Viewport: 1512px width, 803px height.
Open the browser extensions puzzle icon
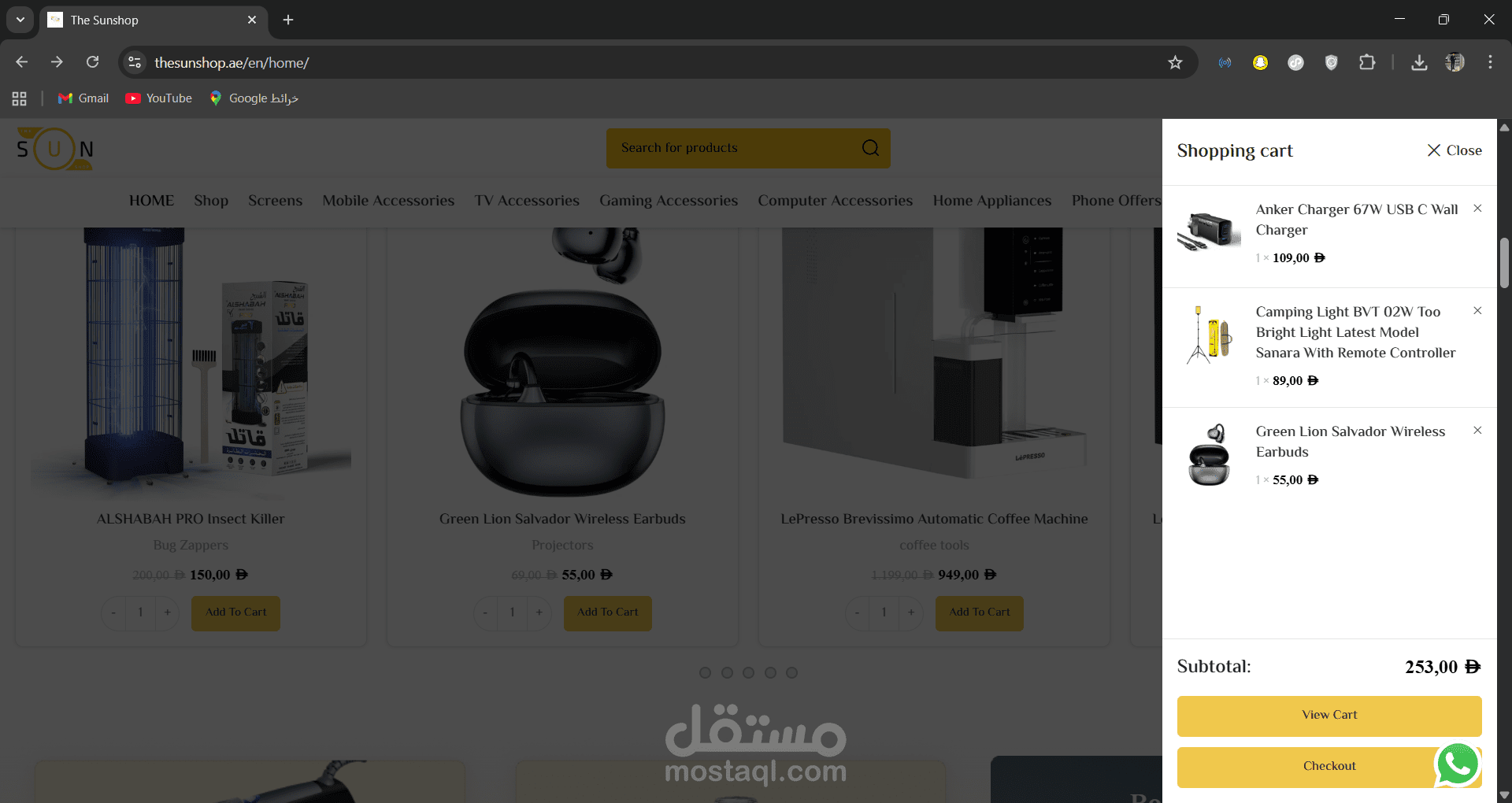pyautogui.click(x=1367, y=63)
